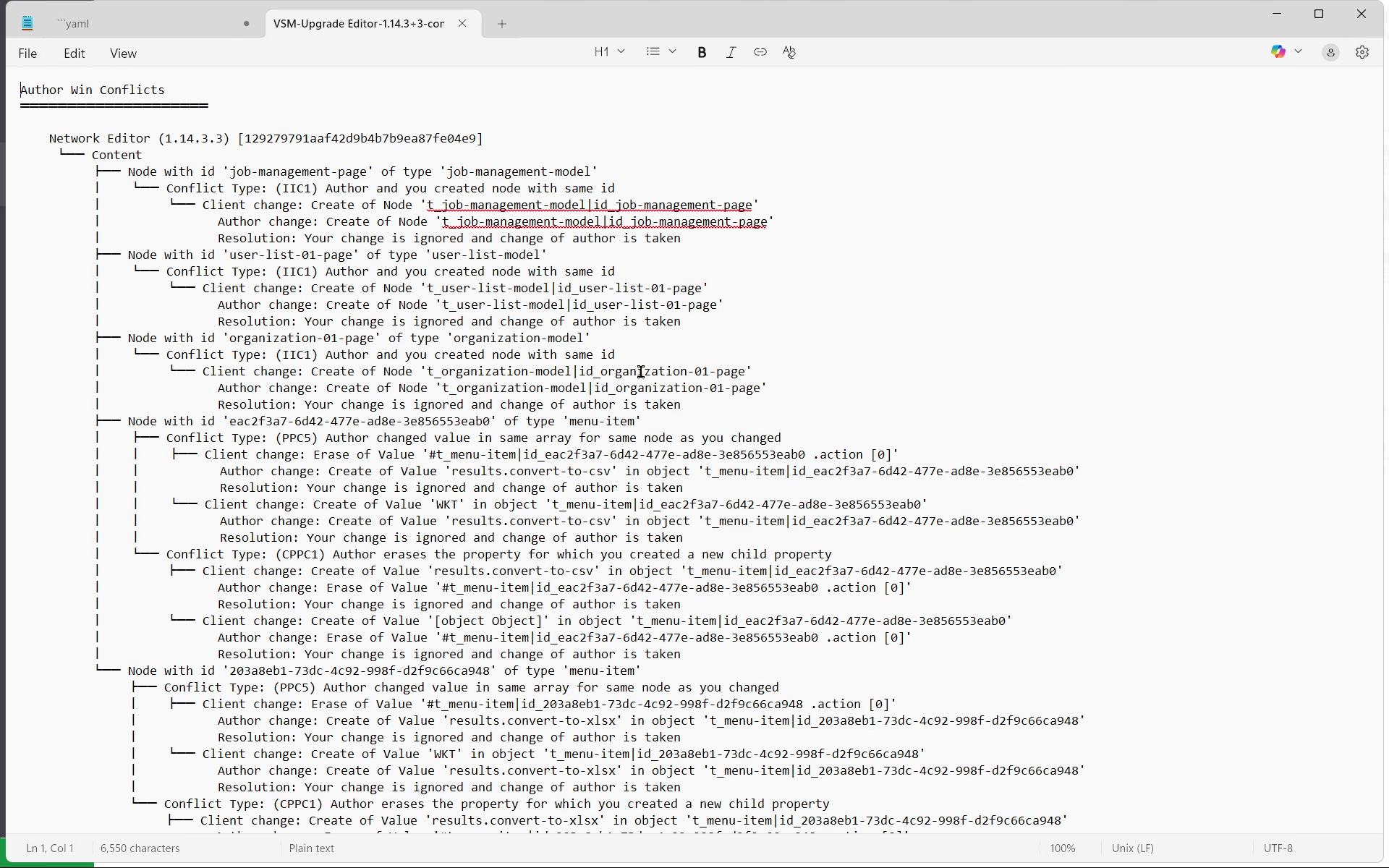Click the Ln 1, Col 1 position indicator
This screenshot has height=868, width=1389.
tap(50, 848)
